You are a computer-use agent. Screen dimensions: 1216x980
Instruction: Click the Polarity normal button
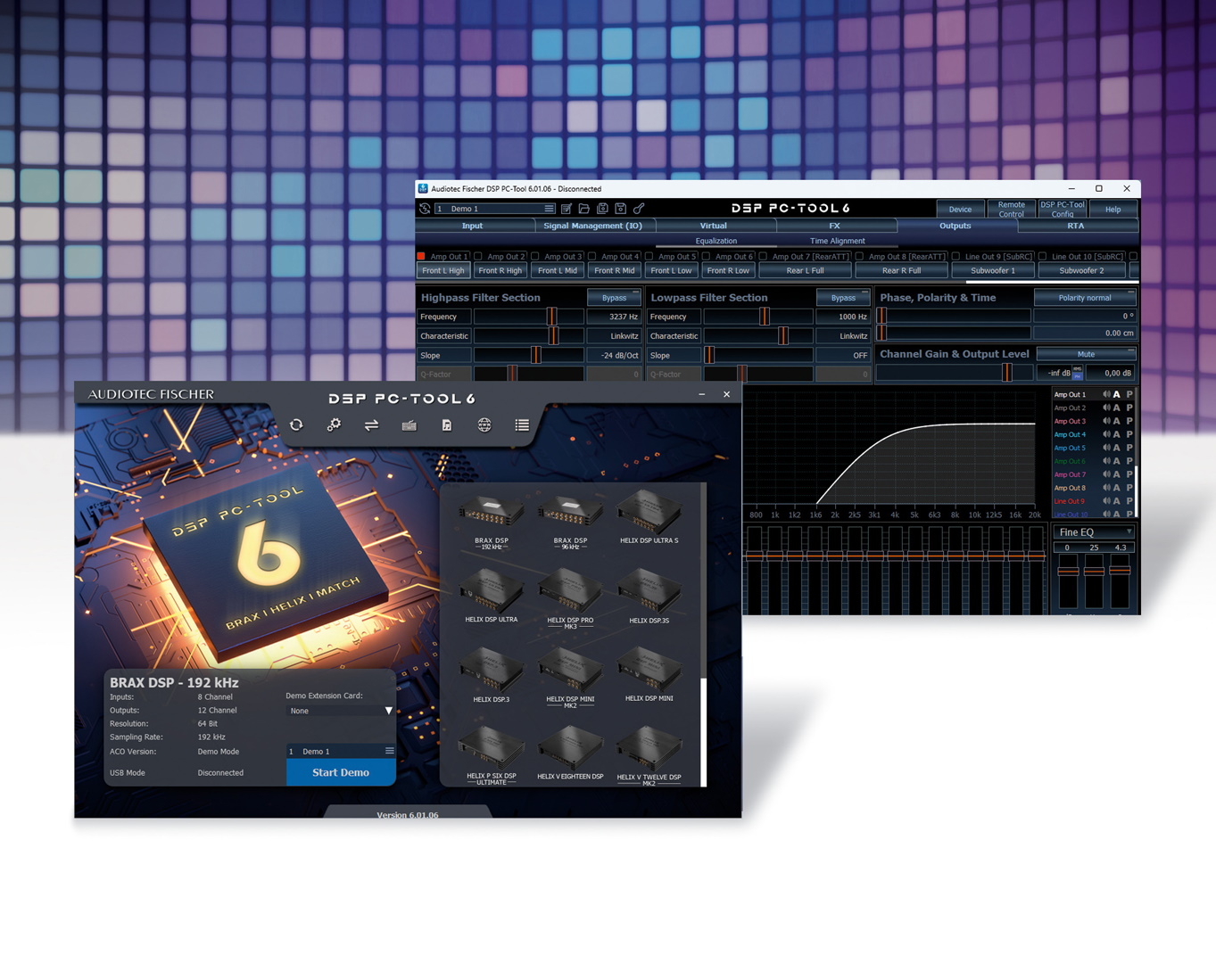pyautogui.click(x=1085, y=298)
